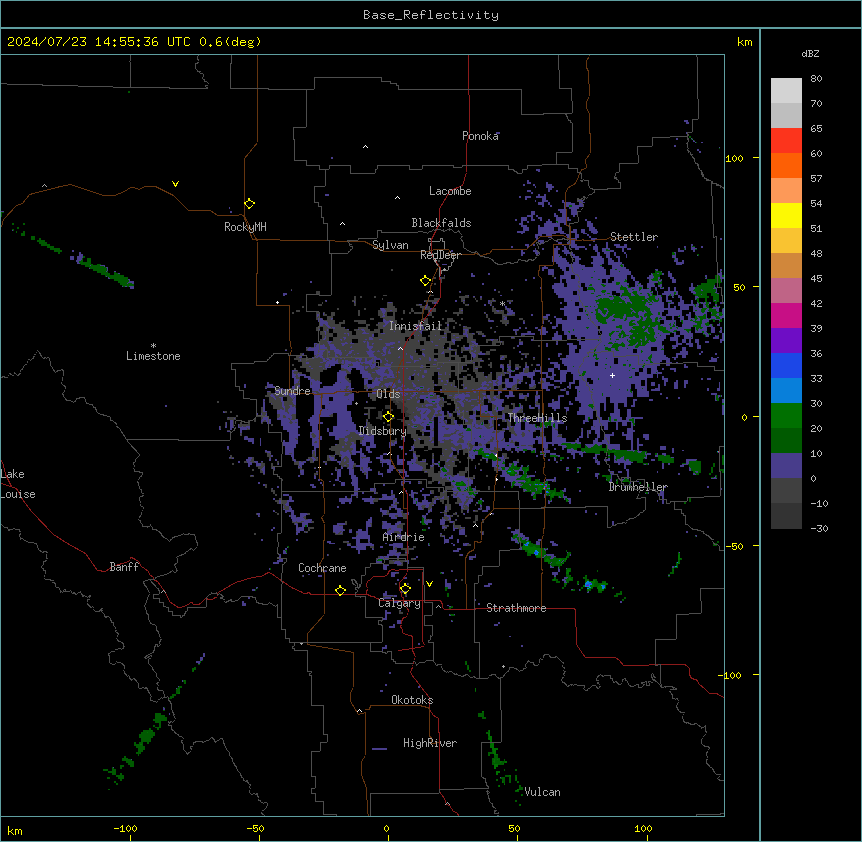
Task: Click the yellow diamond marker just above Calgary label
Action: (x=405, y=589)
